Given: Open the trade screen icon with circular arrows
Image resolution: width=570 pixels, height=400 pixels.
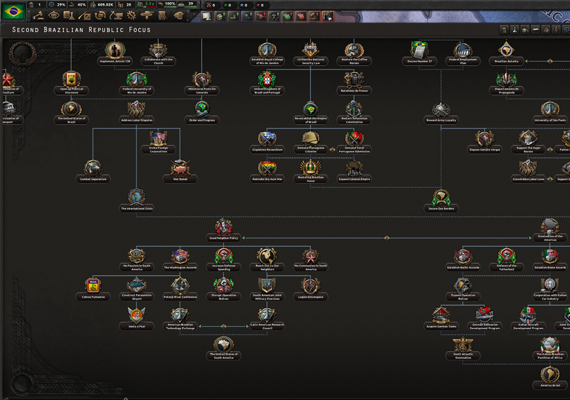Looking at the screenshot, I should coord(100,16).
